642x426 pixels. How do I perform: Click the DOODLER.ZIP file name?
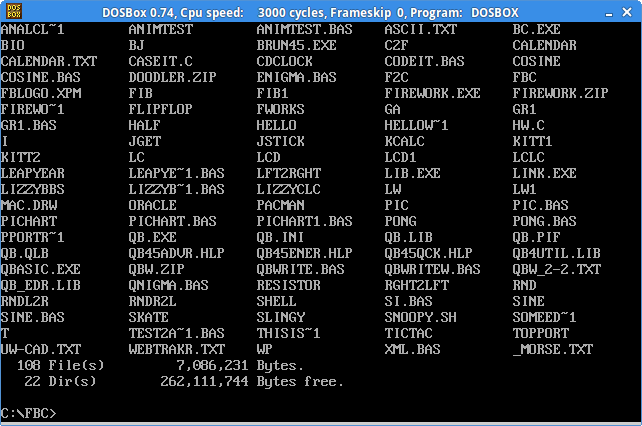172,77
